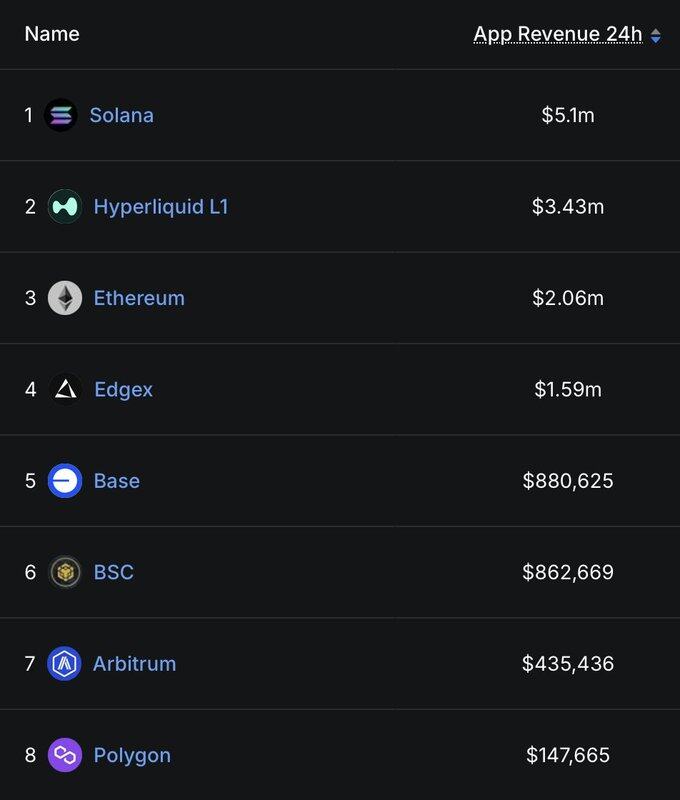This screenshot has width=680, height=800.
Task: Click the App Revenue 24h column header
Action: [557, 34]
